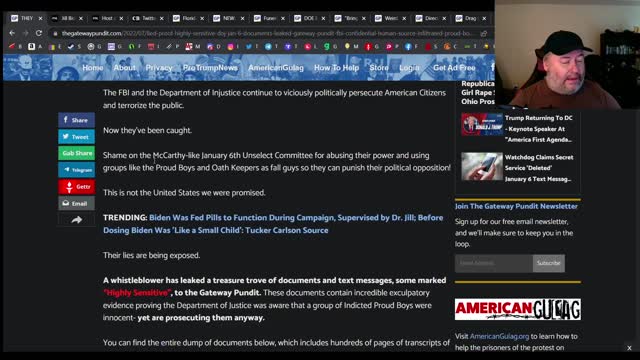Tweet this article
This screenshot has height=360, width=640.
point(76,137)
